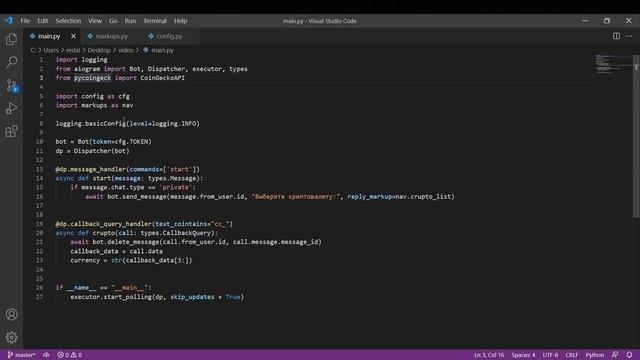Click the VS Code logo icon

pyautogui.click(x=9, y=20)
